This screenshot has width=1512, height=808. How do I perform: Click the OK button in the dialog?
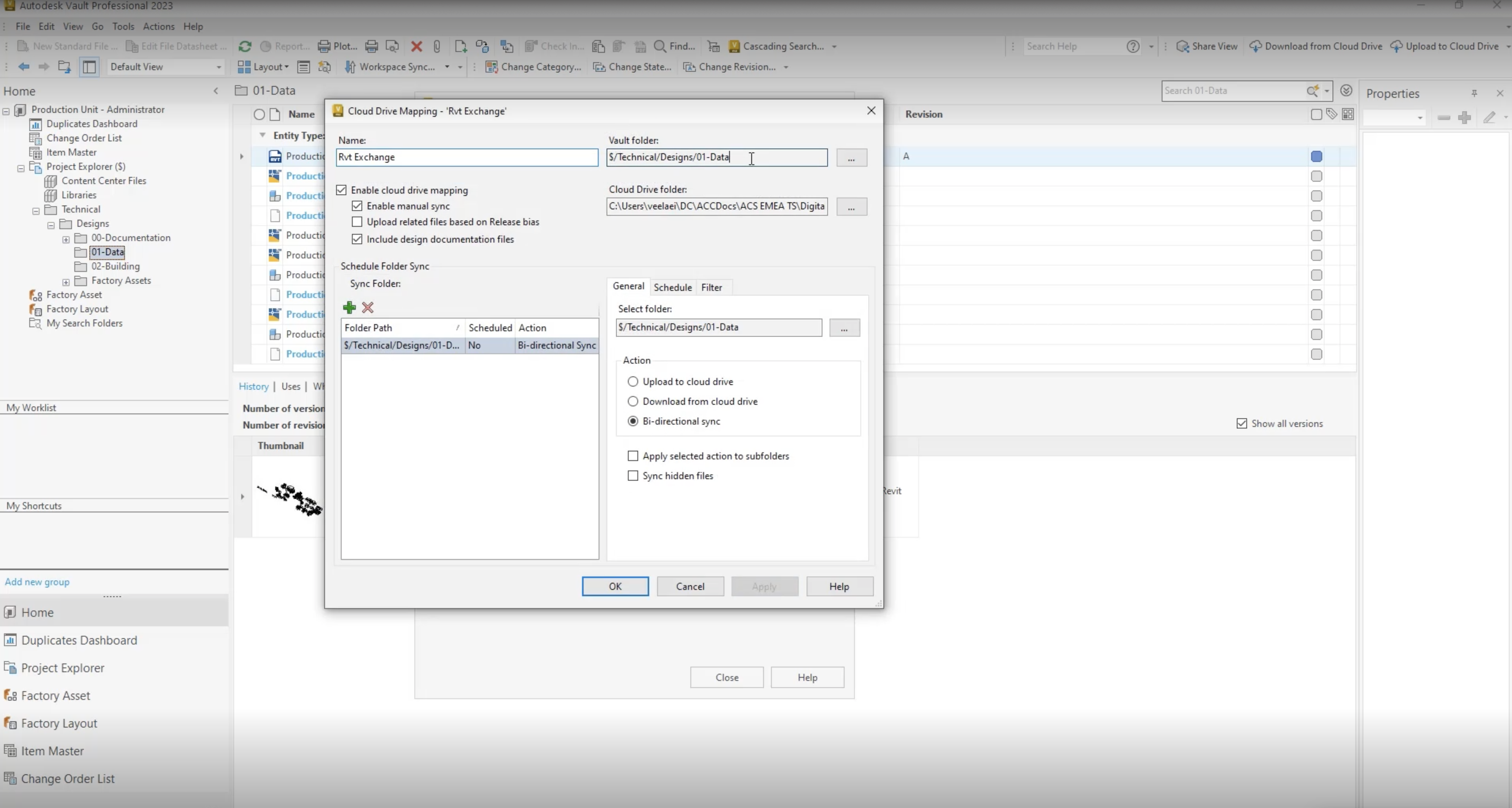click(614, 586)
